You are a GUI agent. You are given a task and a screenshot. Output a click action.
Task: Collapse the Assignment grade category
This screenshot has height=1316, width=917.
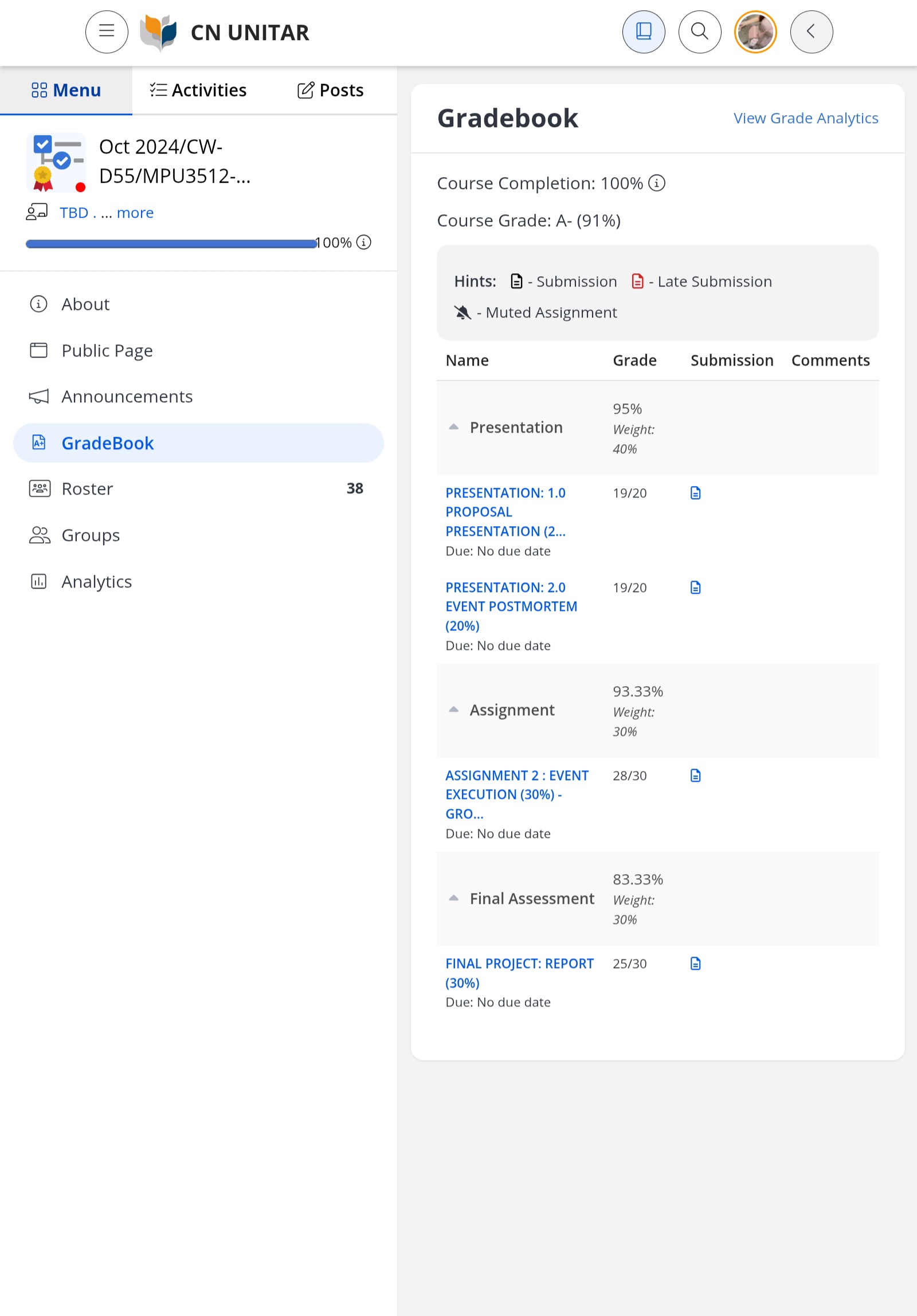[x=453, y=710]
